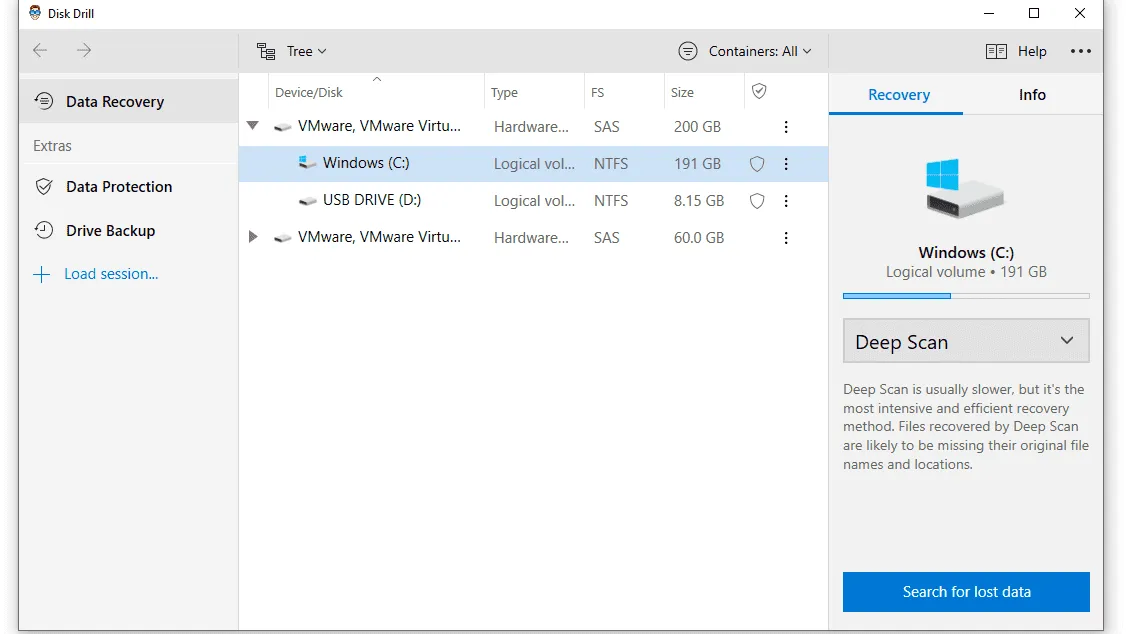Open the three-dot more options menu in toolbar
The image size is (1128, 634).
click(x=1080, y=51)
